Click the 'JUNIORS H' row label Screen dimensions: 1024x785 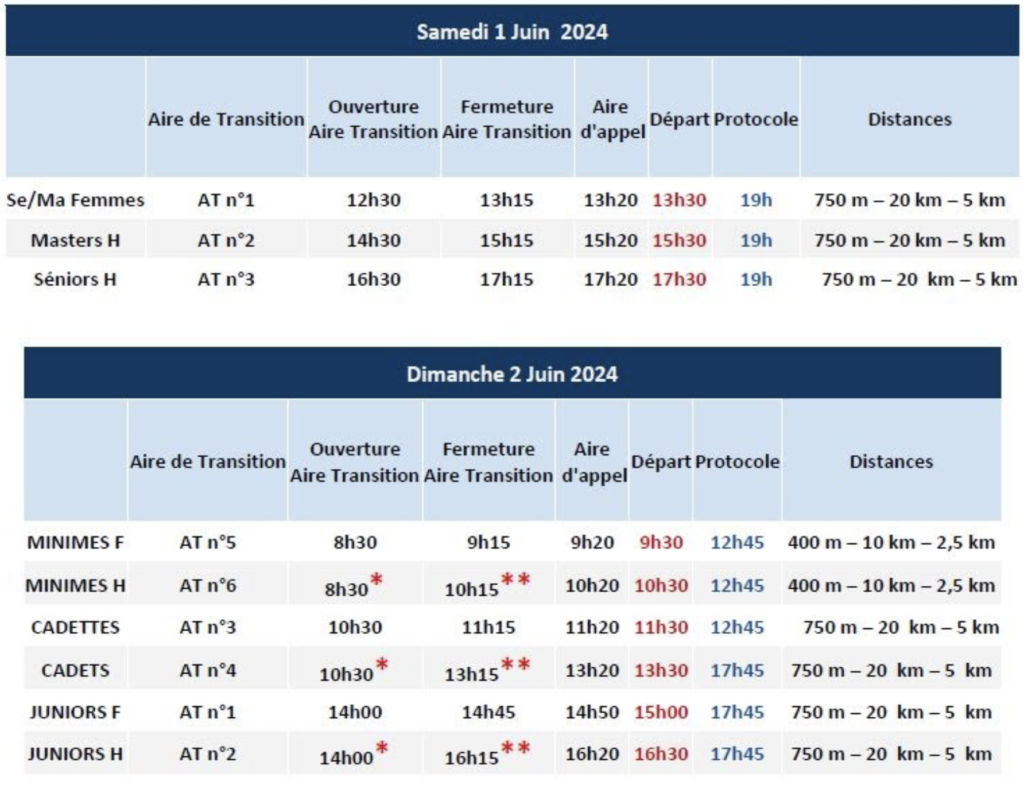(75, 754)
